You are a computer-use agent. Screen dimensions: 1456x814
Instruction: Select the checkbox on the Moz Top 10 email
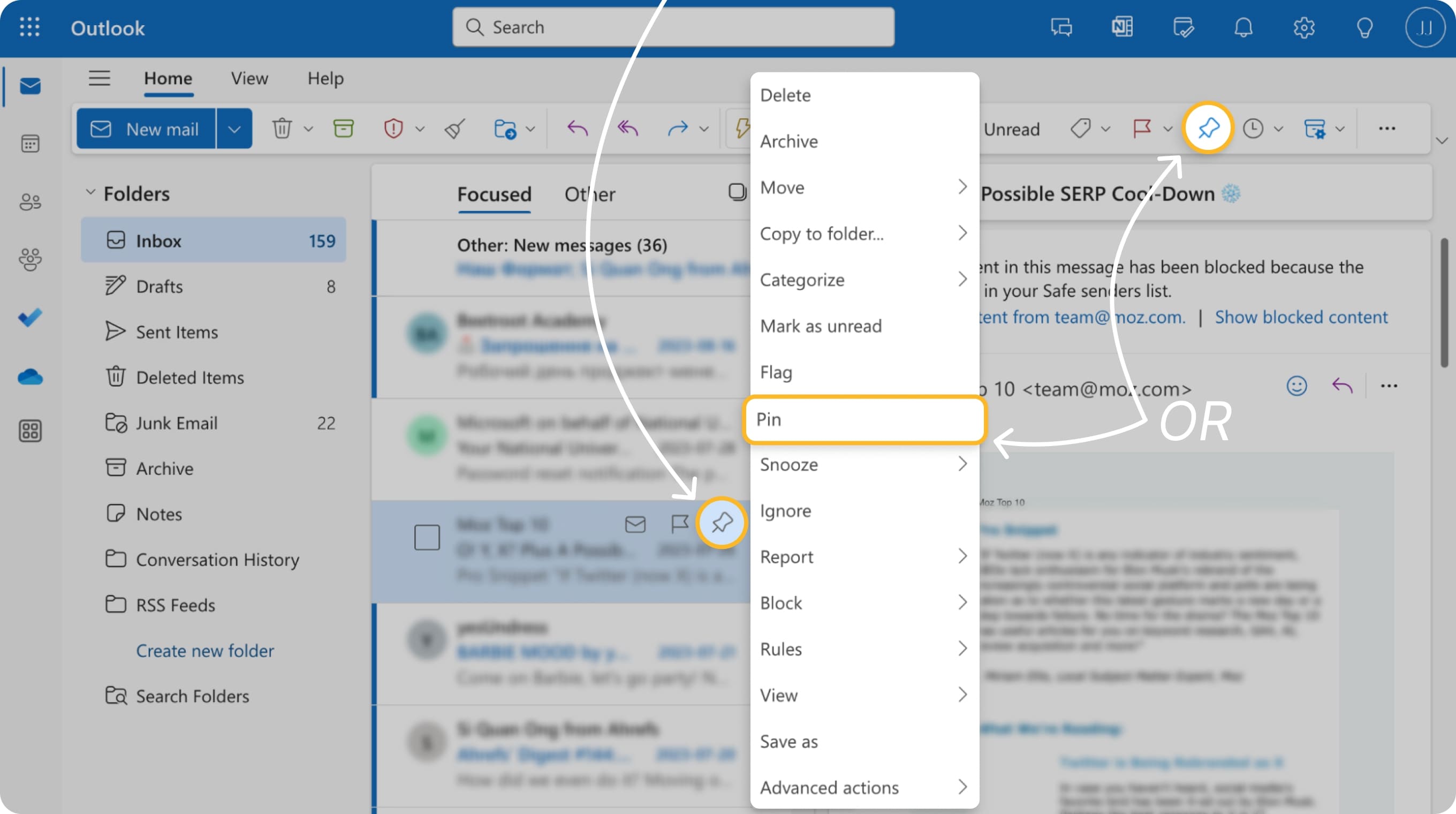428,538
